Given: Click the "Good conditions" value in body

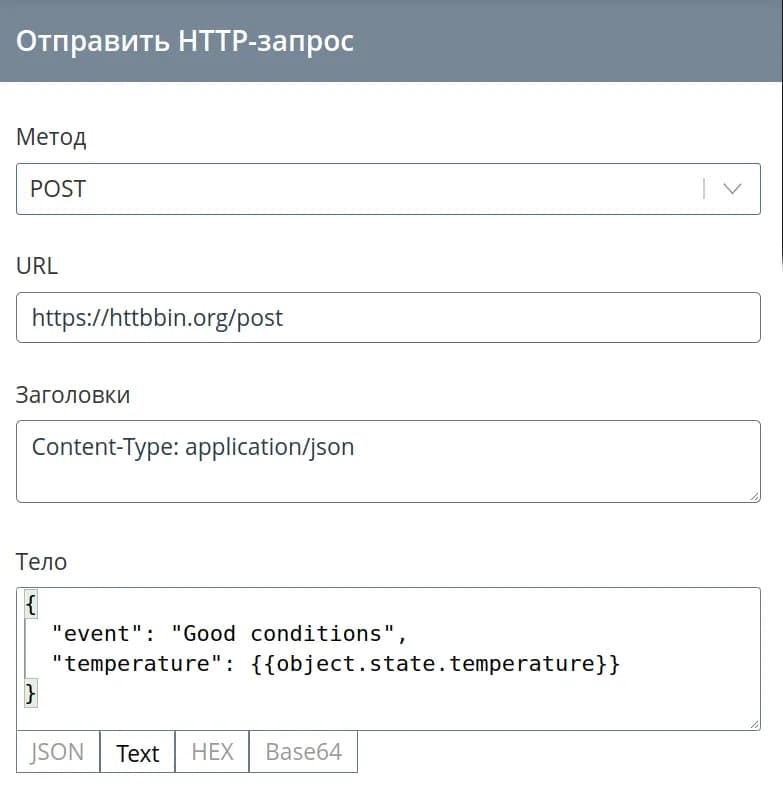Looking at the screenshot, I should click(x=287, y=634).
